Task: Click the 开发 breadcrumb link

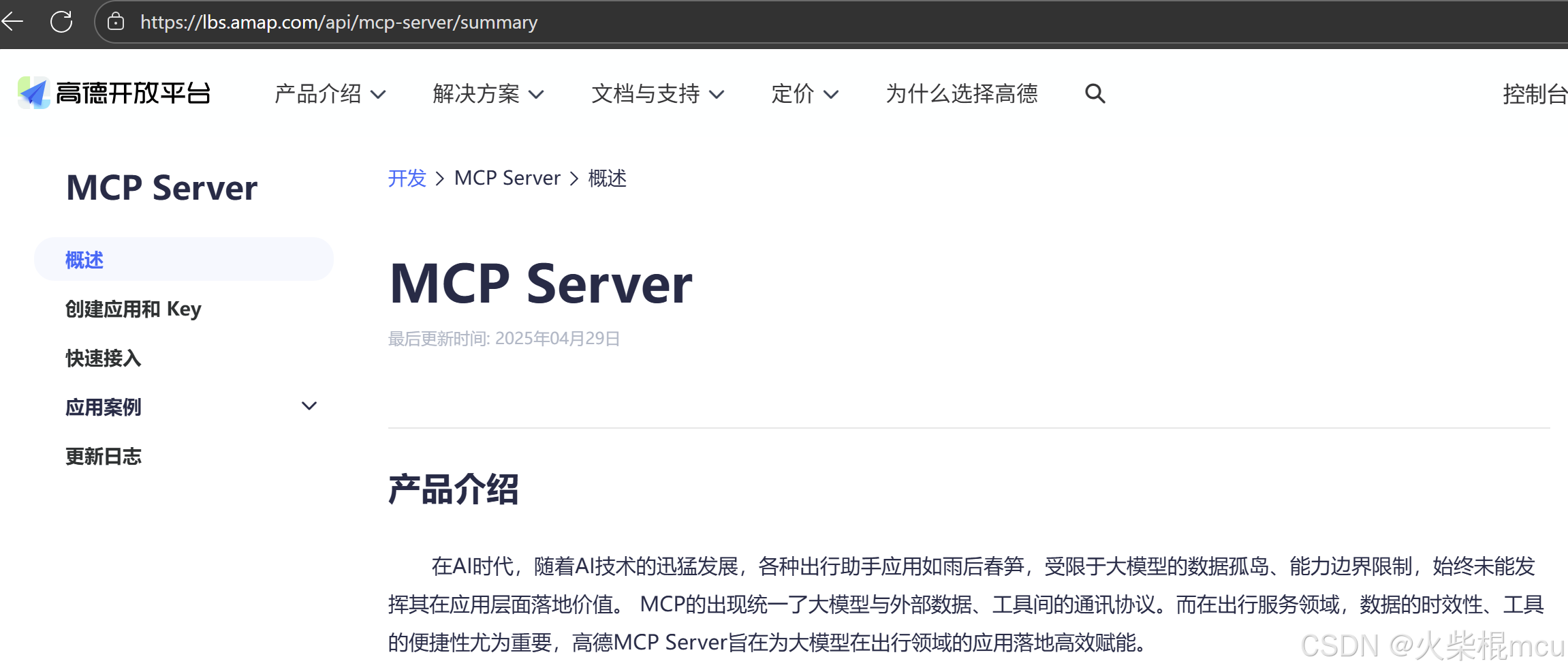Action: 407,179
